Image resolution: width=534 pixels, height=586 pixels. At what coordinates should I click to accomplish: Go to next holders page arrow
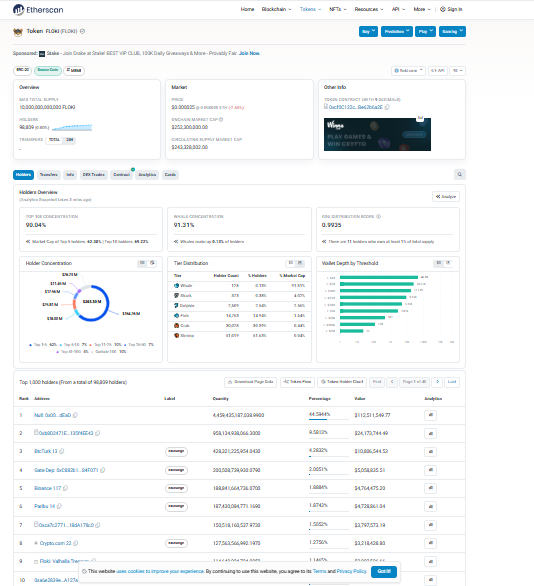click(437, 382)
